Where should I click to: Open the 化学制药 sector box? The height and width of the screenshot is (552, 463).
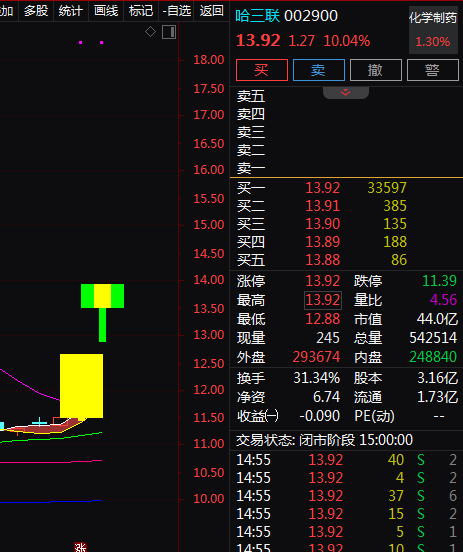coord(433,30)
